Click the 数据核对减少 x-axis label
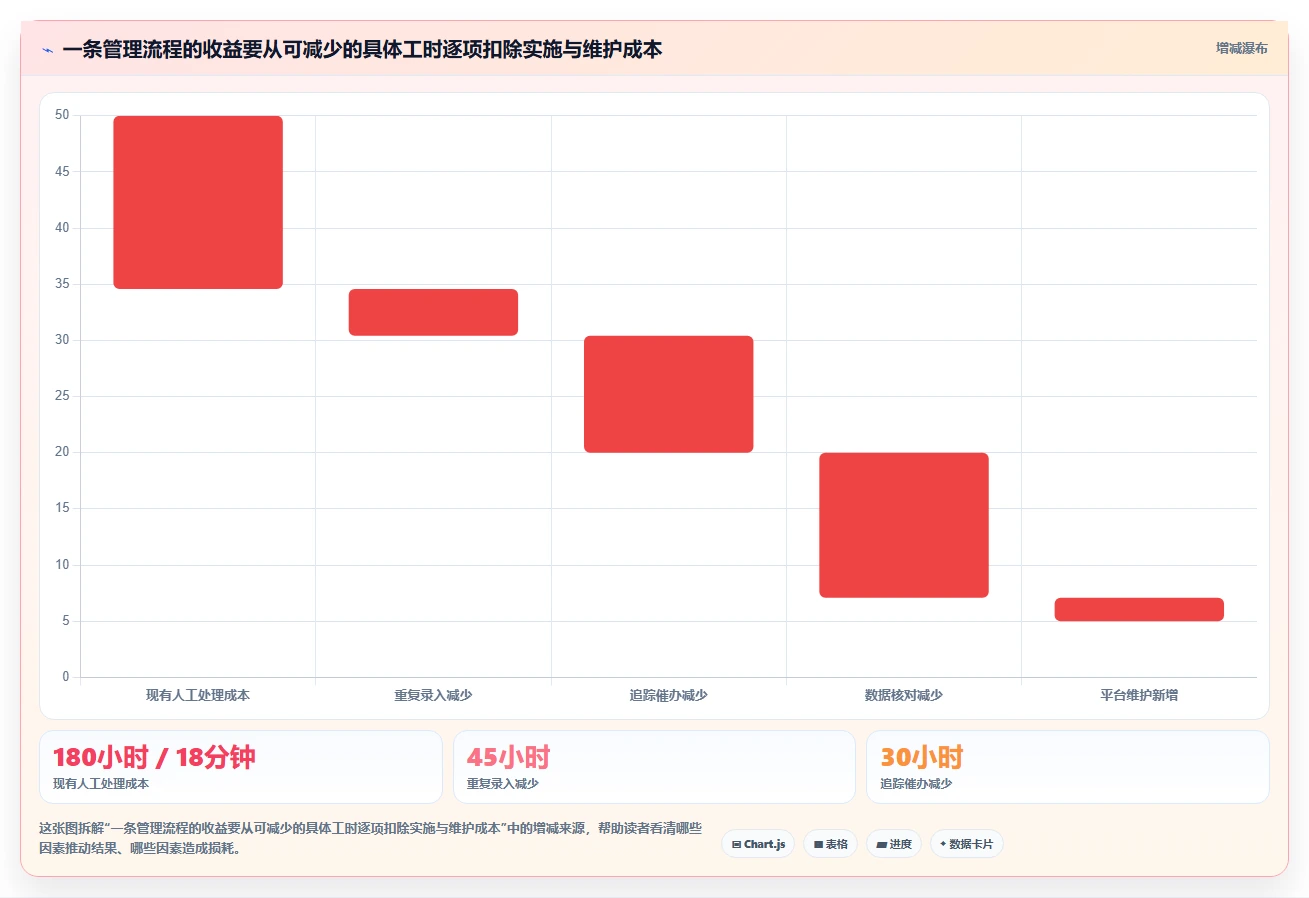This screenshot has height=898, width=1309. (x=904, y=695)
